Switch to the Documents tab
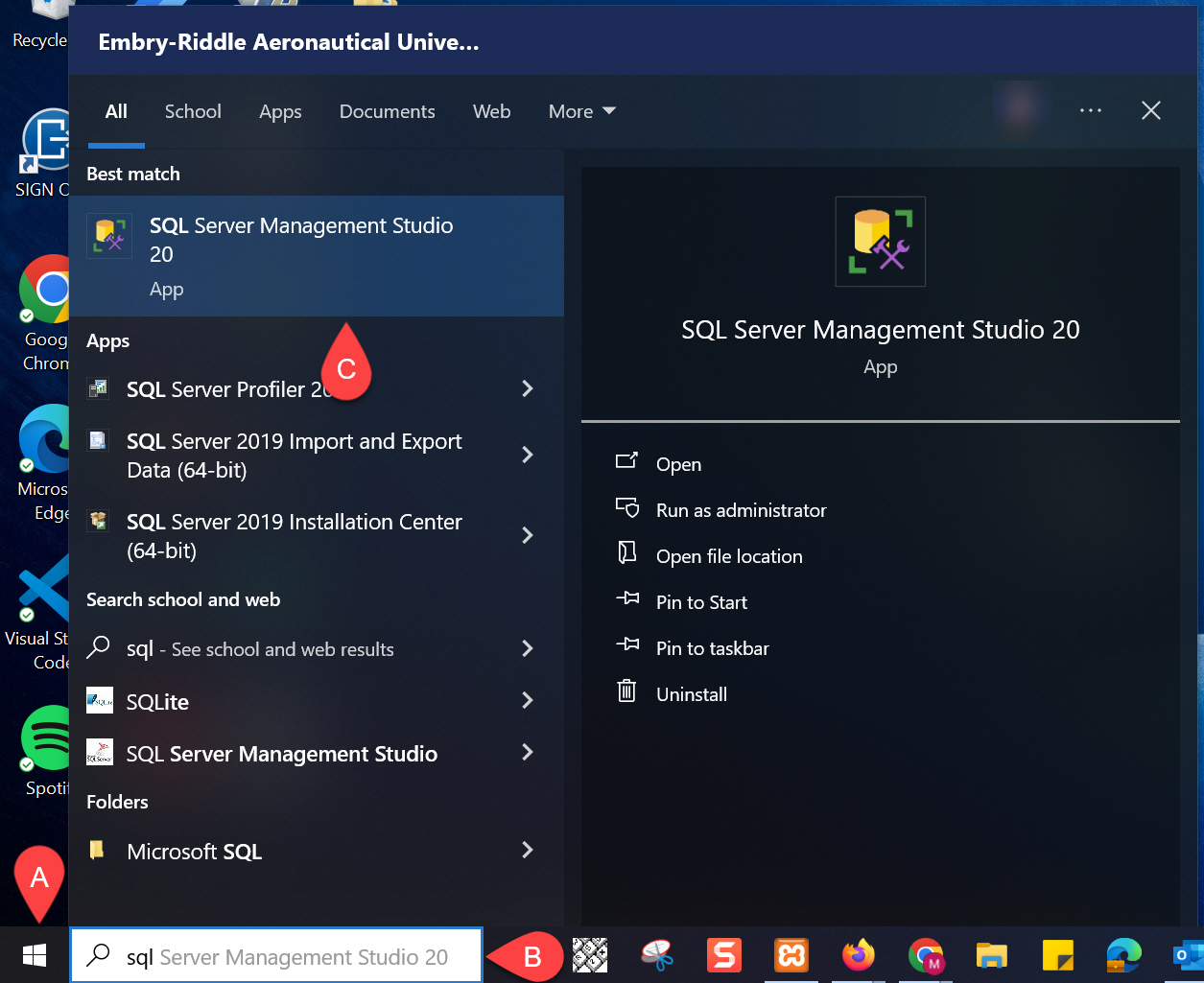Image resolution: width=1204 pixels, height=983 pixels. (x=388, y=111)
